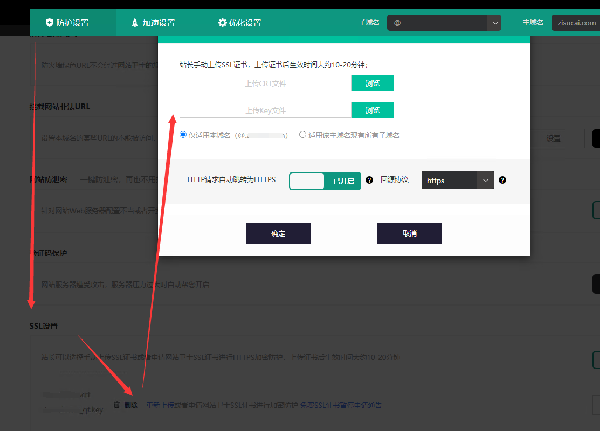Open the 防护设置 shield tab
Image resolution: width=600 pixels, height=431 pixels.
point(73,23)
